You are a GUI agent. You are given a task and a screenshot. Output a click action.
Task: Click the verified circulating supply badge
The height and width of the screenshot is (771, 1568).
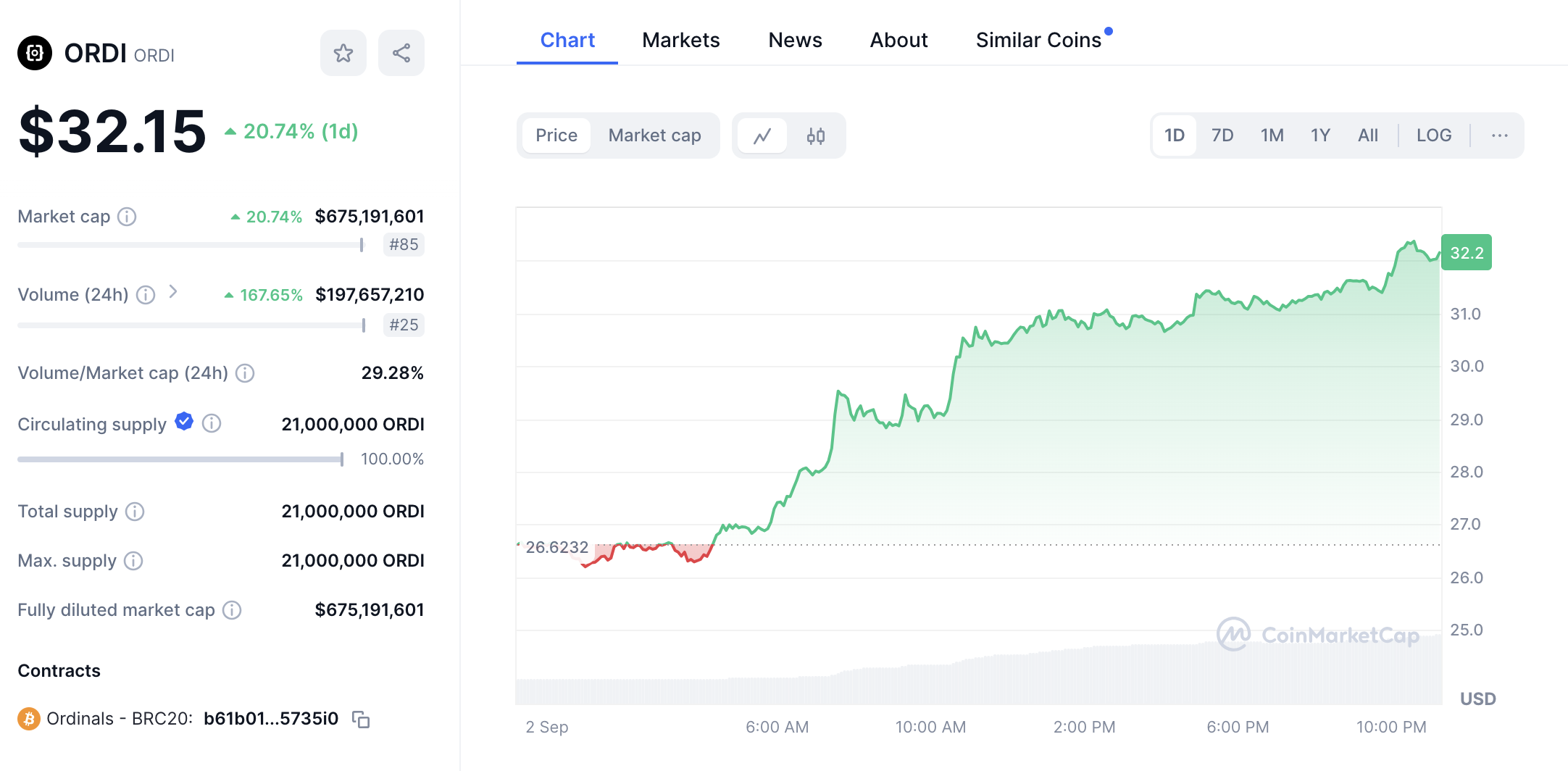tap(184, 422)
